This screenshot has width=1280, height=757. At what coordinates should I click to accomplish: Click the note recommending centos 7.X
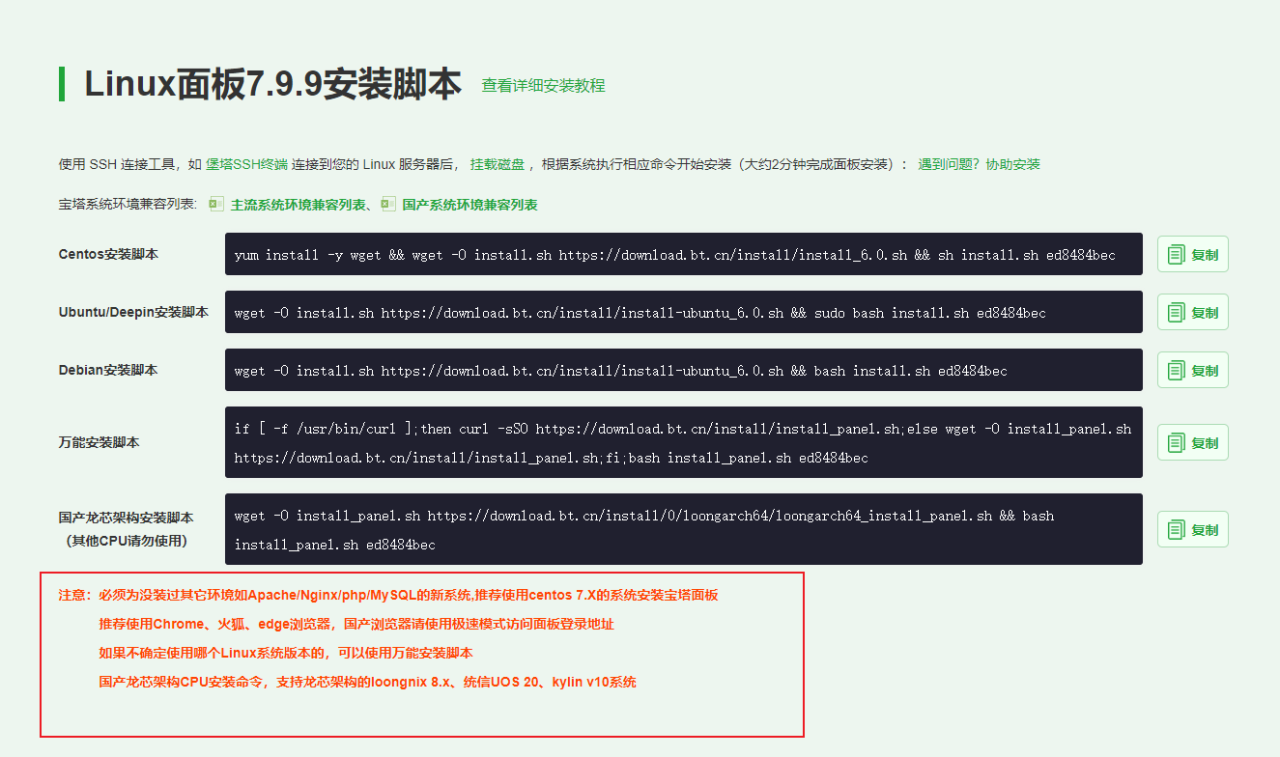(388, 595)
